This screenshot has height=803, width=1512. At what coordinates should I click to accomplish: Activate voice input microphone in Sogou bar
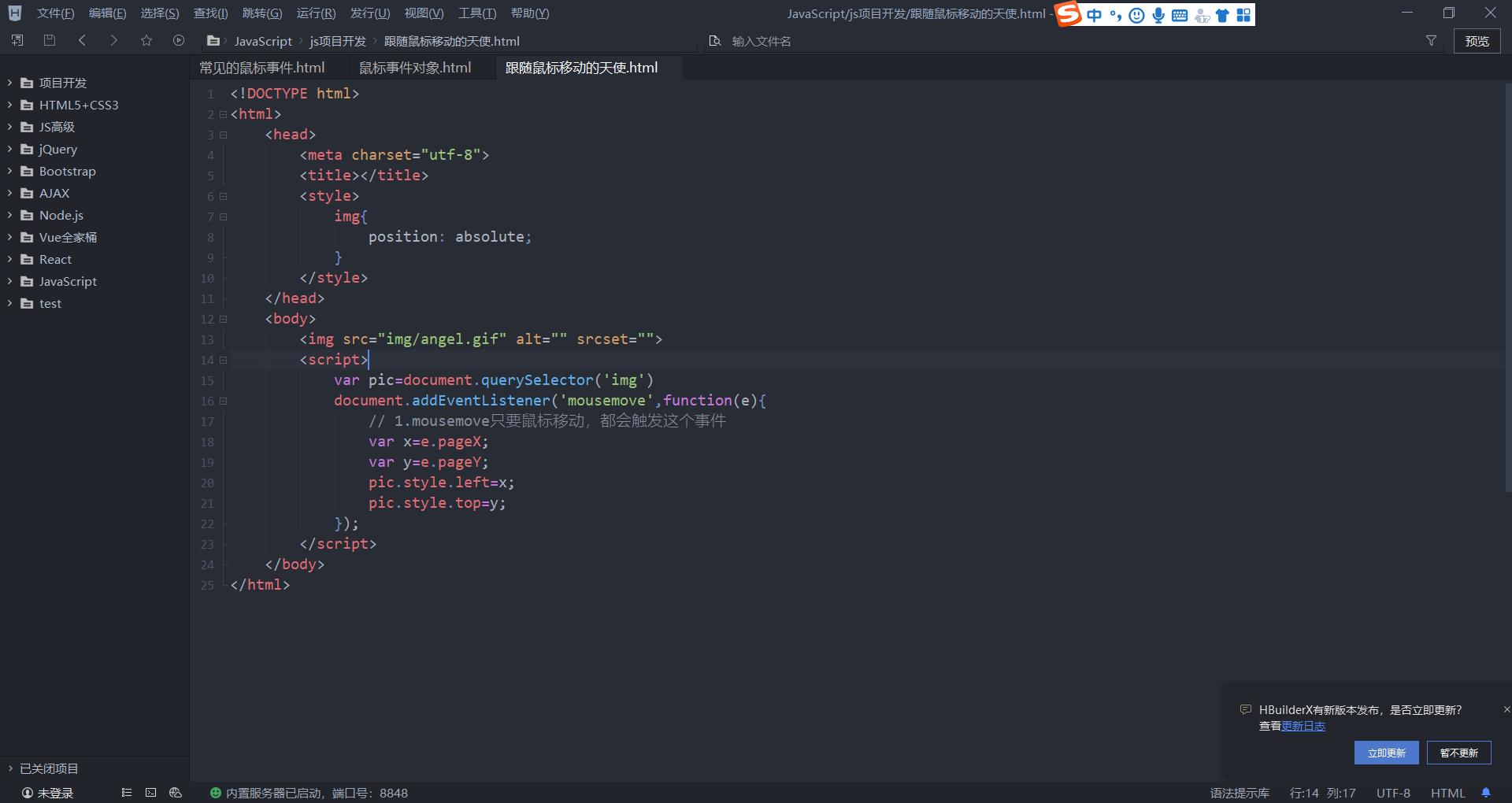[1158, 15]
